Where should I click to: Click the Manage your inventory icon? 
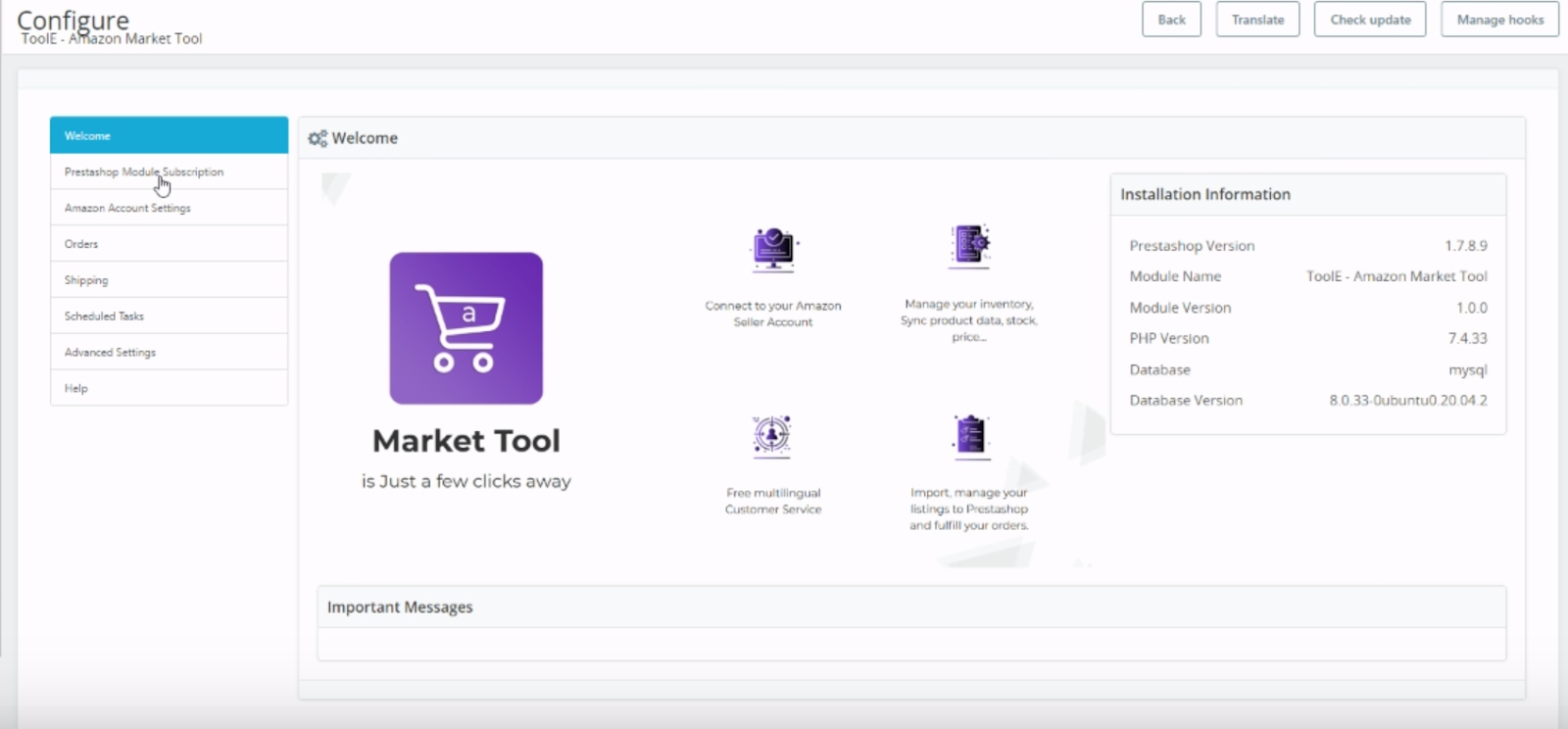[x=970, y=246]
